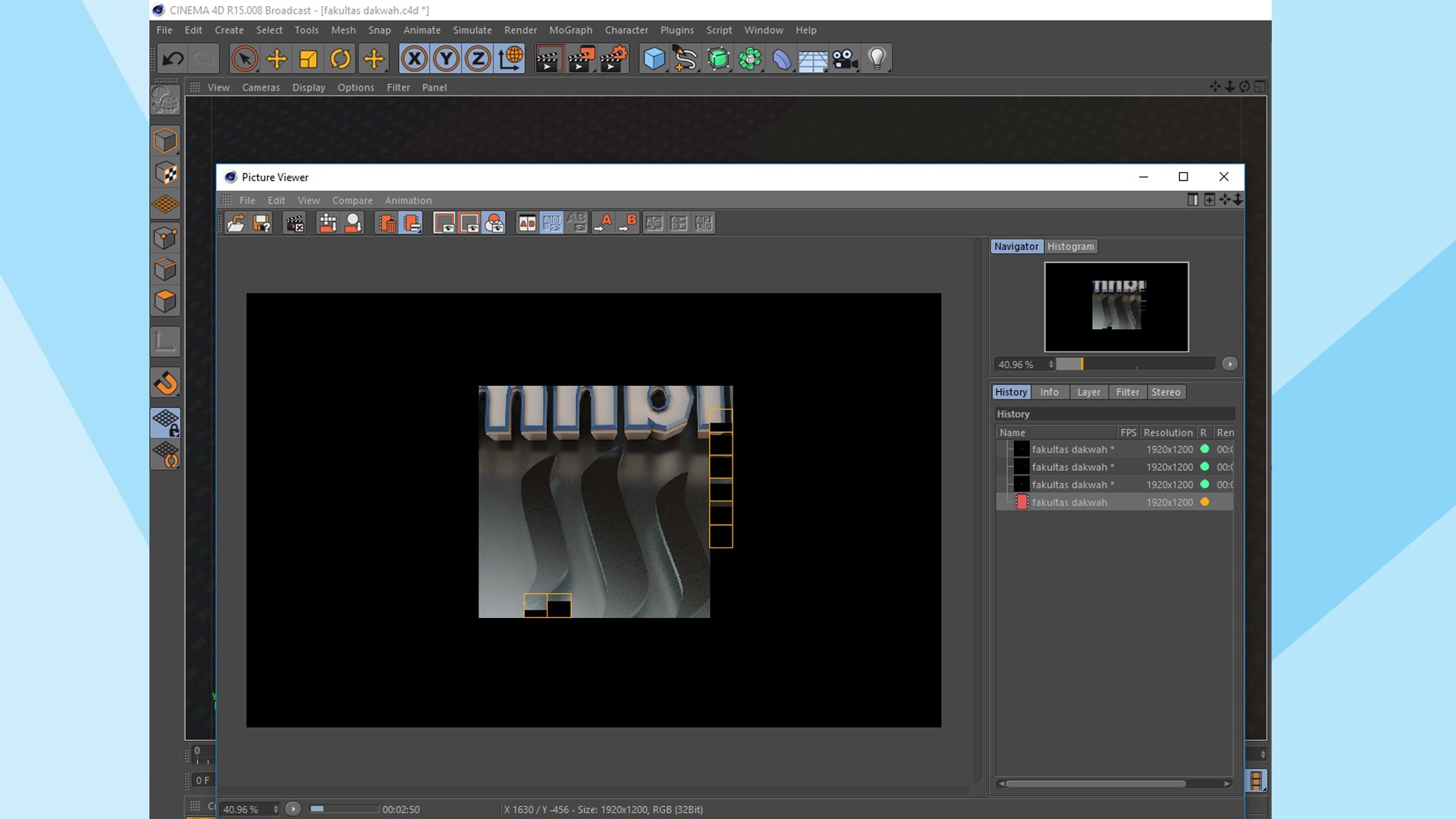This screenshot has height=819, width=1456.
Task: Select the Rotate tool
Action: tap(340, 58)
